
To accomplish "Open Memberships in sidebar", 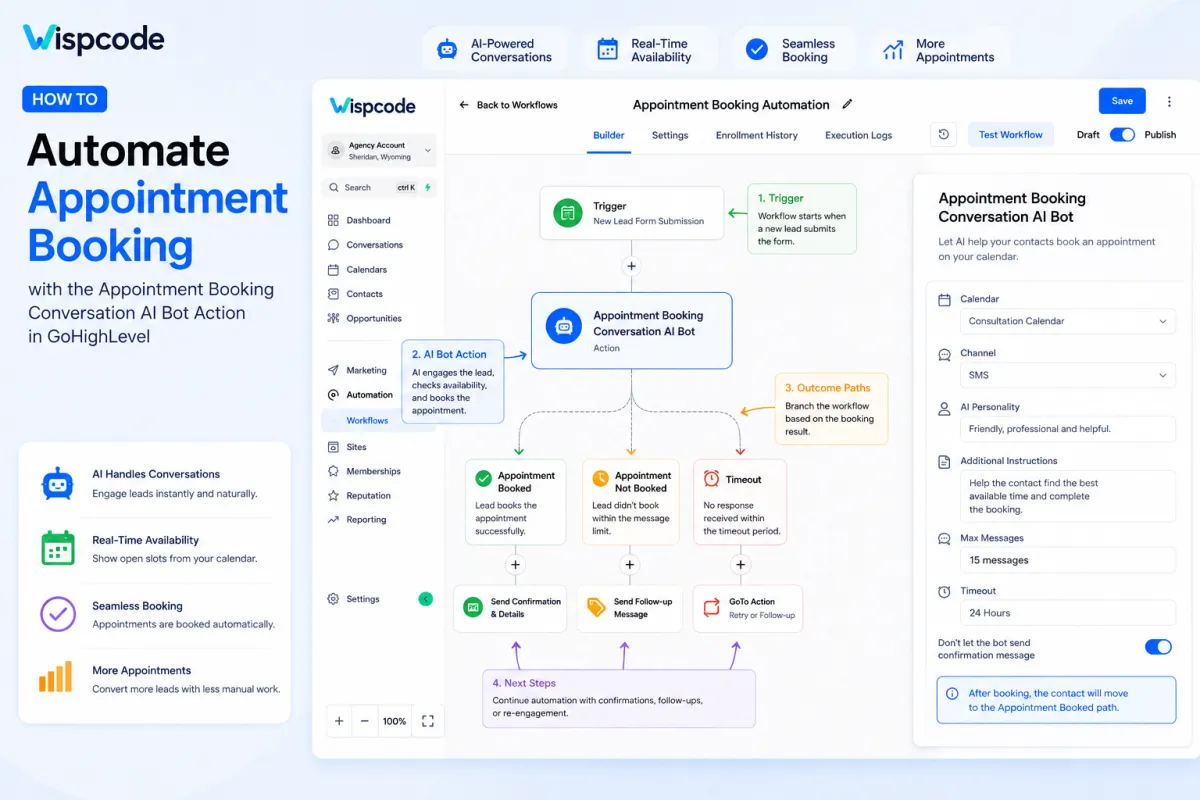I will 364,471.
